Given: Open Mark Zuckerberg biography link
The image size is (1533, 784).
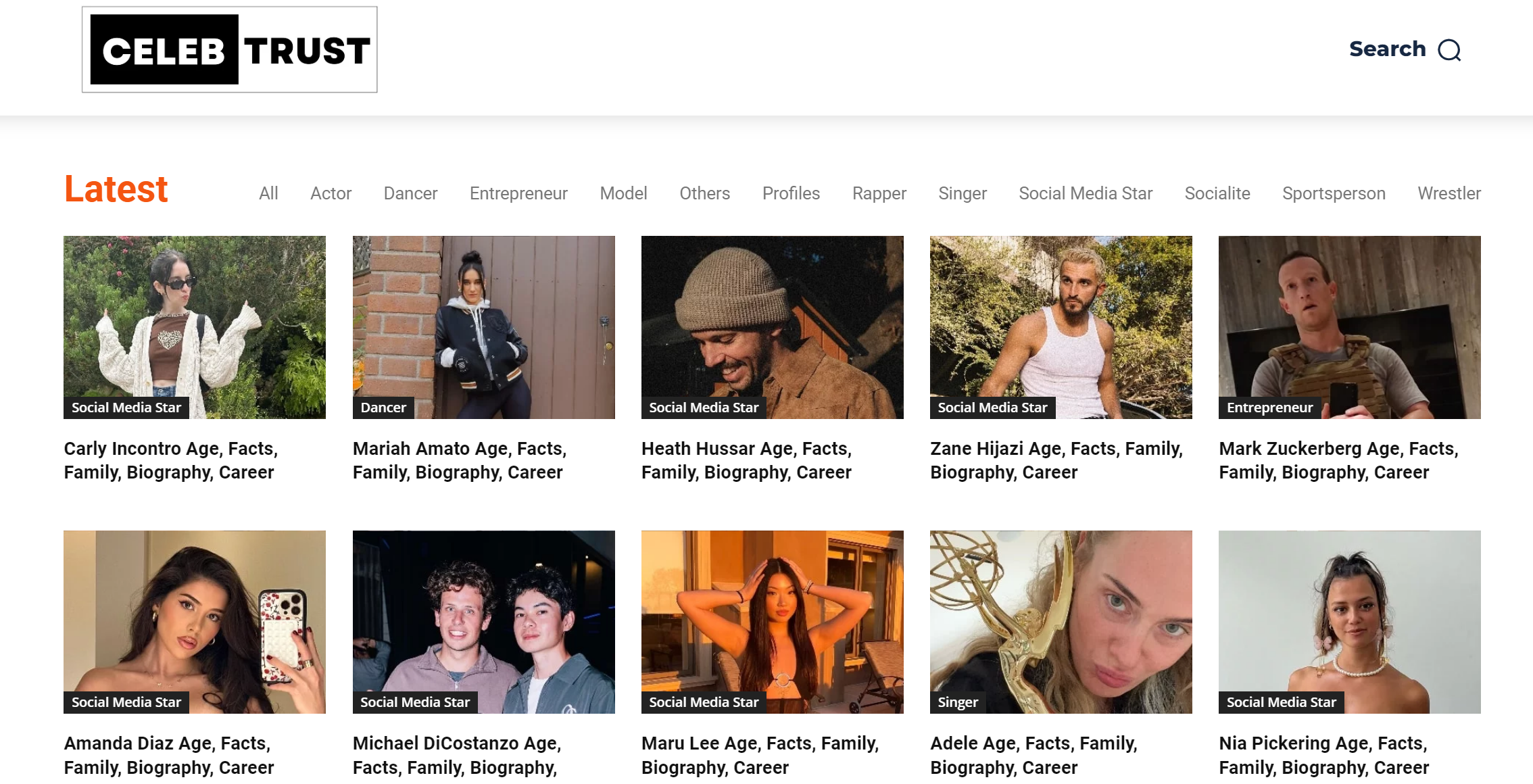Looking at the screenshot, I should point(1338,460).
